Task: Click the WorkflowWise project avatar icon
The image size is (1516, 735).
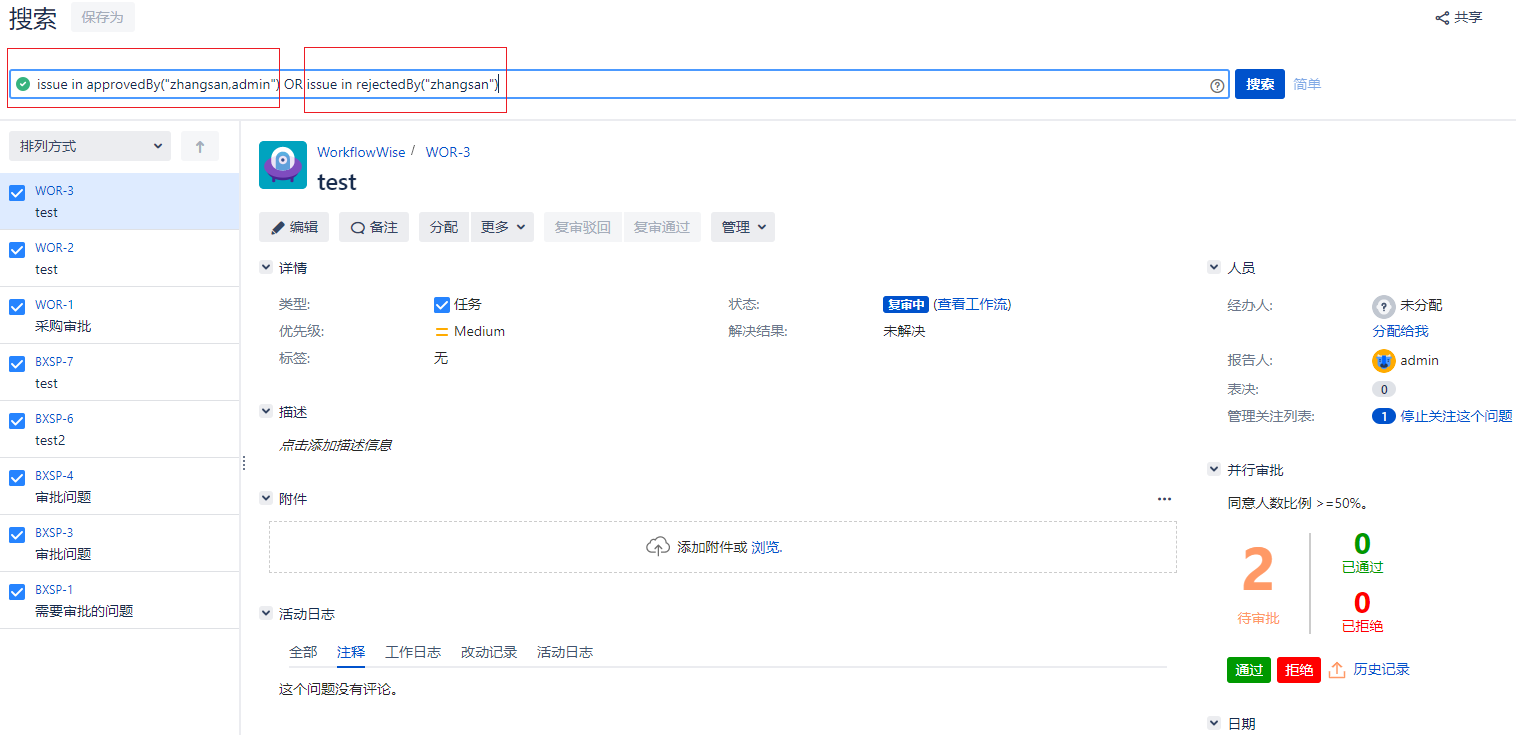Action: pyautogui.click(x=283, y=165)
